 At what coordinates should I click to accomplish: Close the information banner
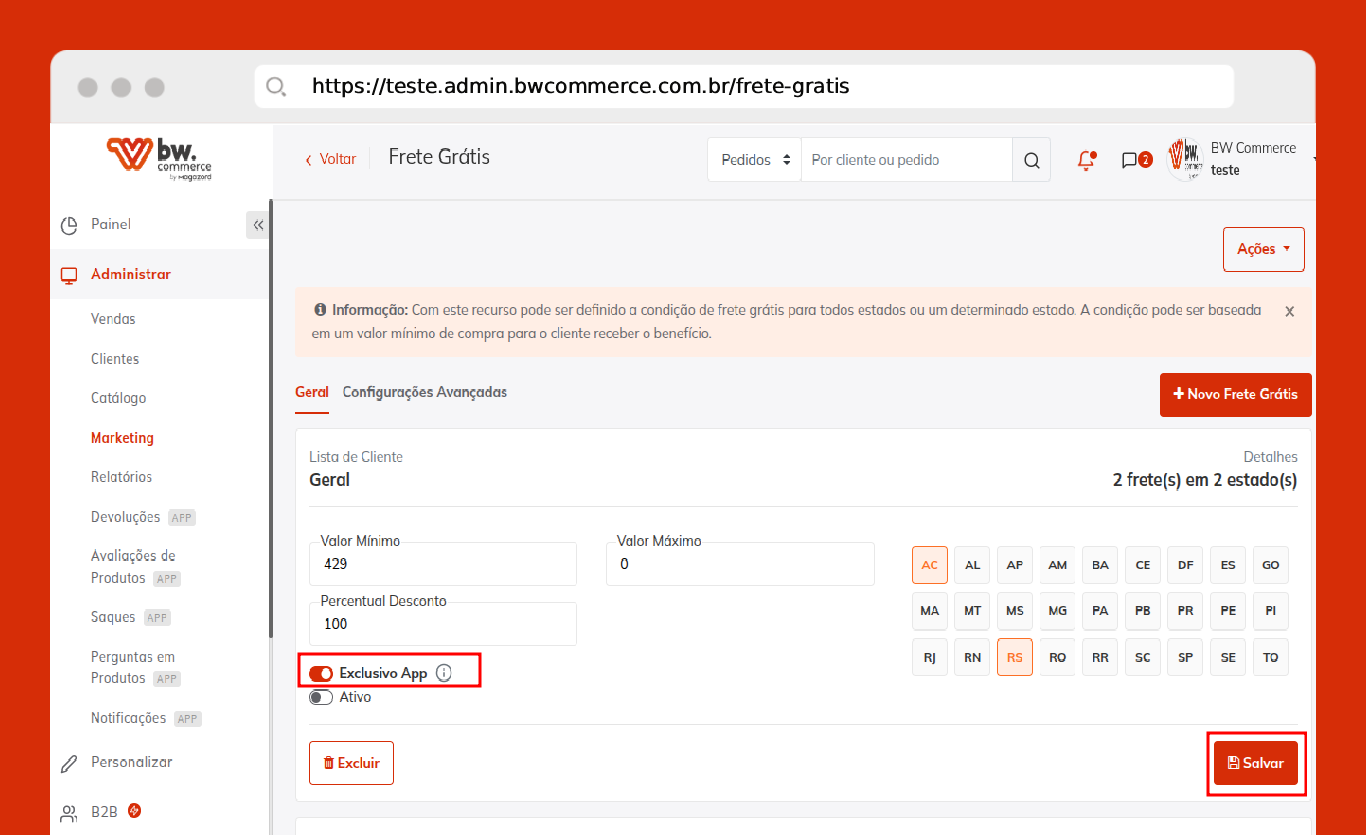pos(1289,311)
